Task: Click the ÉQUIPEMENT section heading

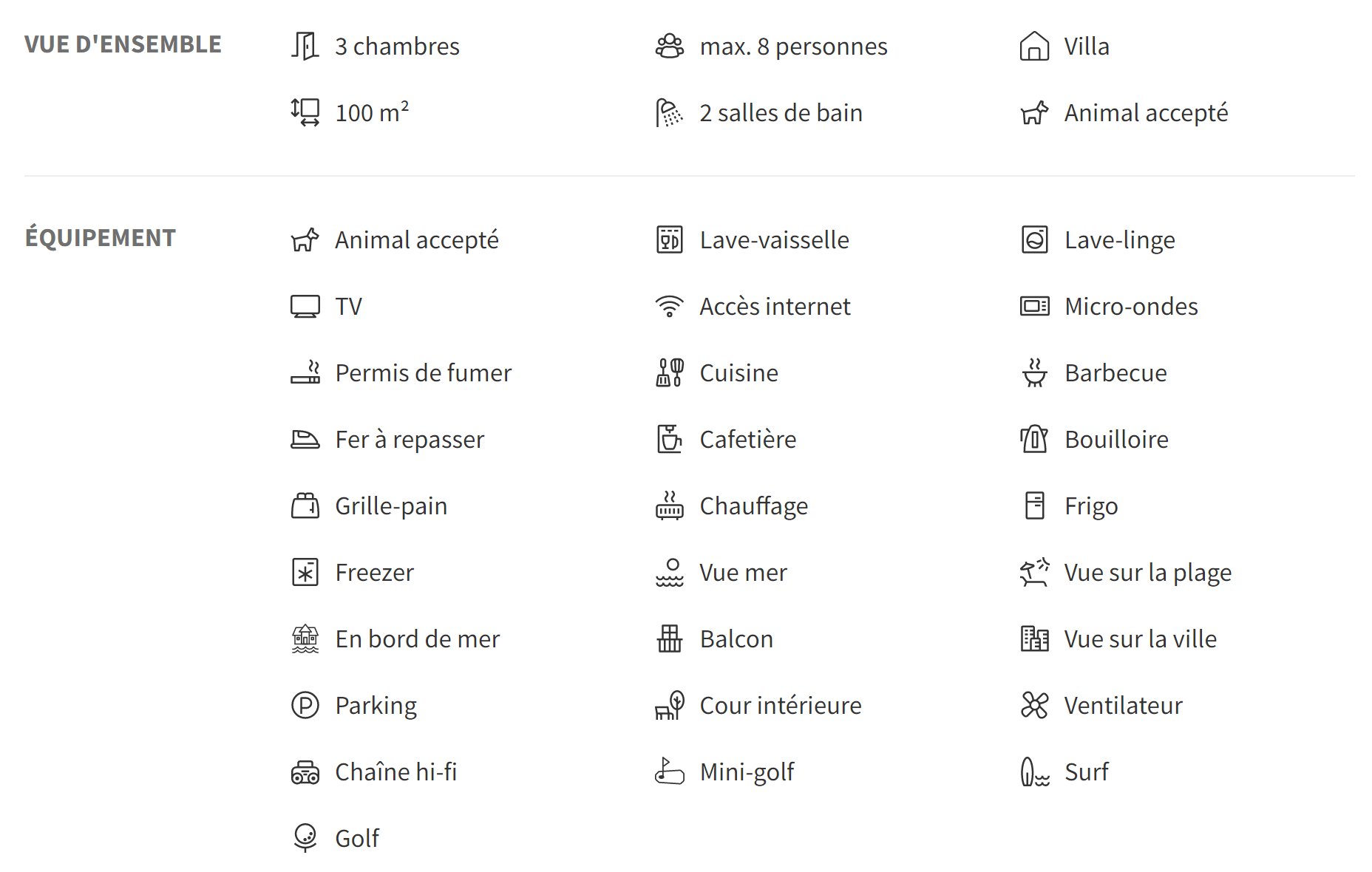Action: pos(101,237)
